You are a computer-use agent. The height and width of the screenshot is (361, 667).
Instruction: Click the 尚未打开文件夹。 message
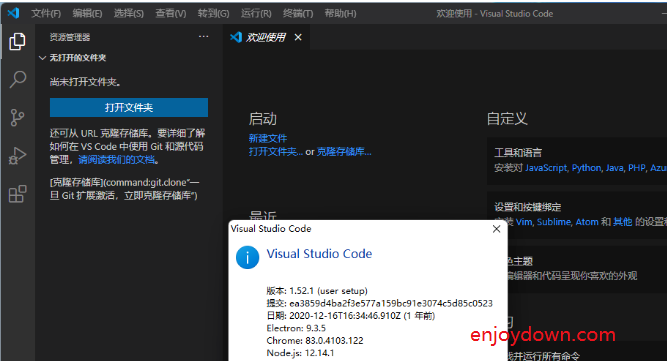point(85,82)
